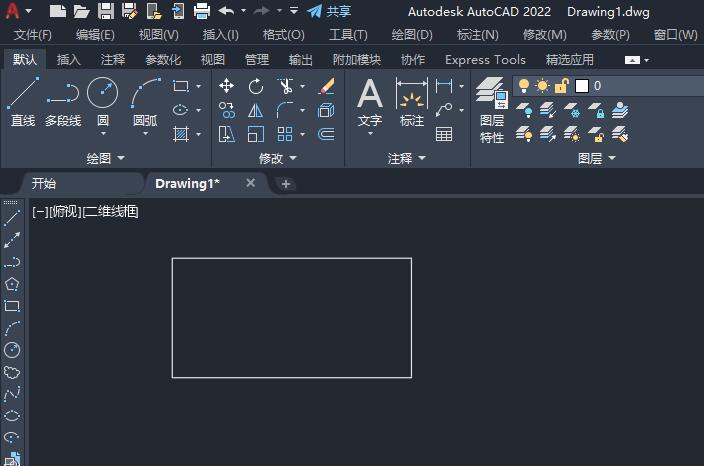Viewport: 704px width, 466px height.
Task: Select the 圆弧 (Arc) tool
Action: point(145,101)
